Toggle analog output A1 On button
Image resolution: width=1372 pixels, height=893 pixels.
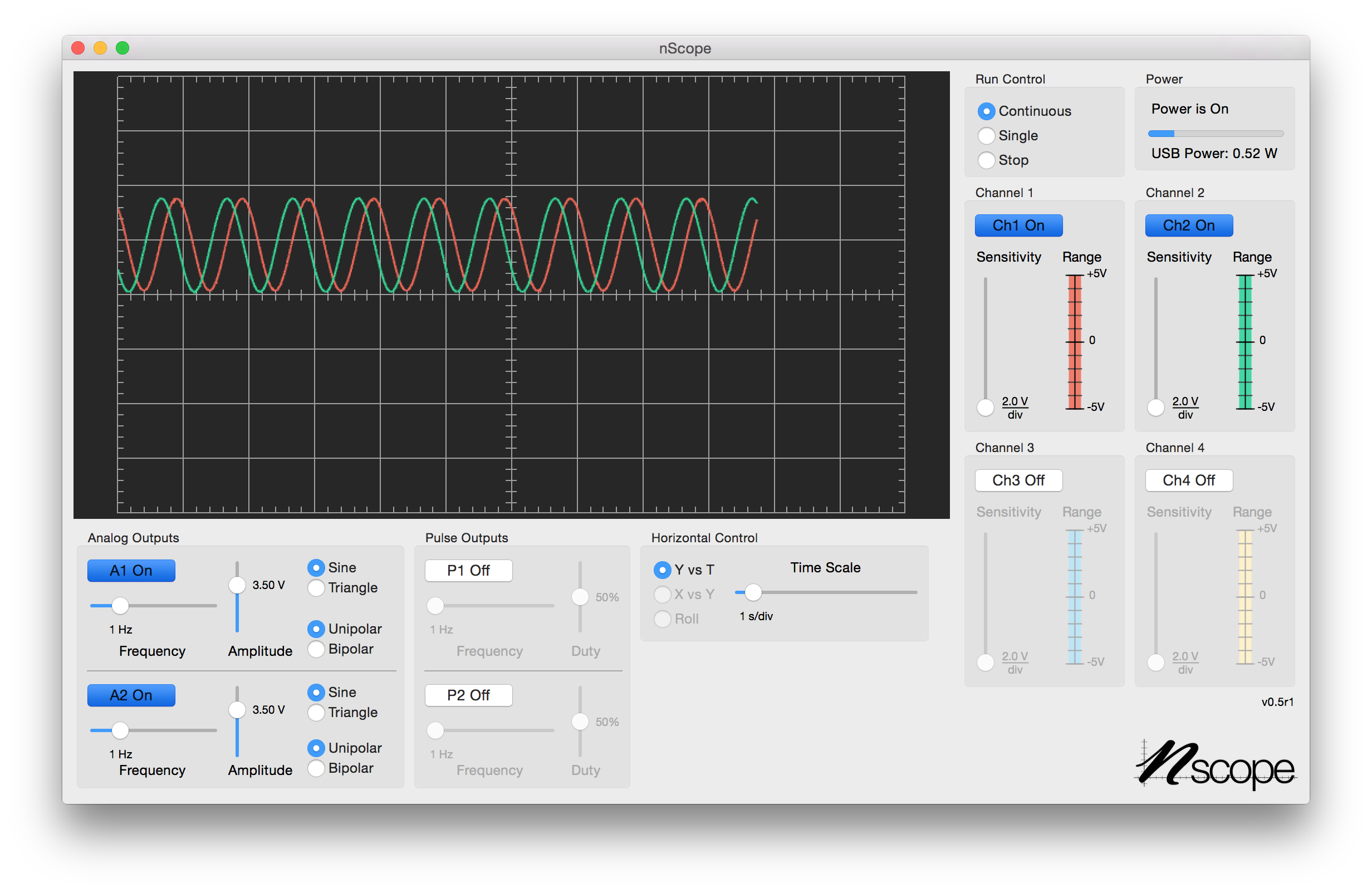point(131,571)
